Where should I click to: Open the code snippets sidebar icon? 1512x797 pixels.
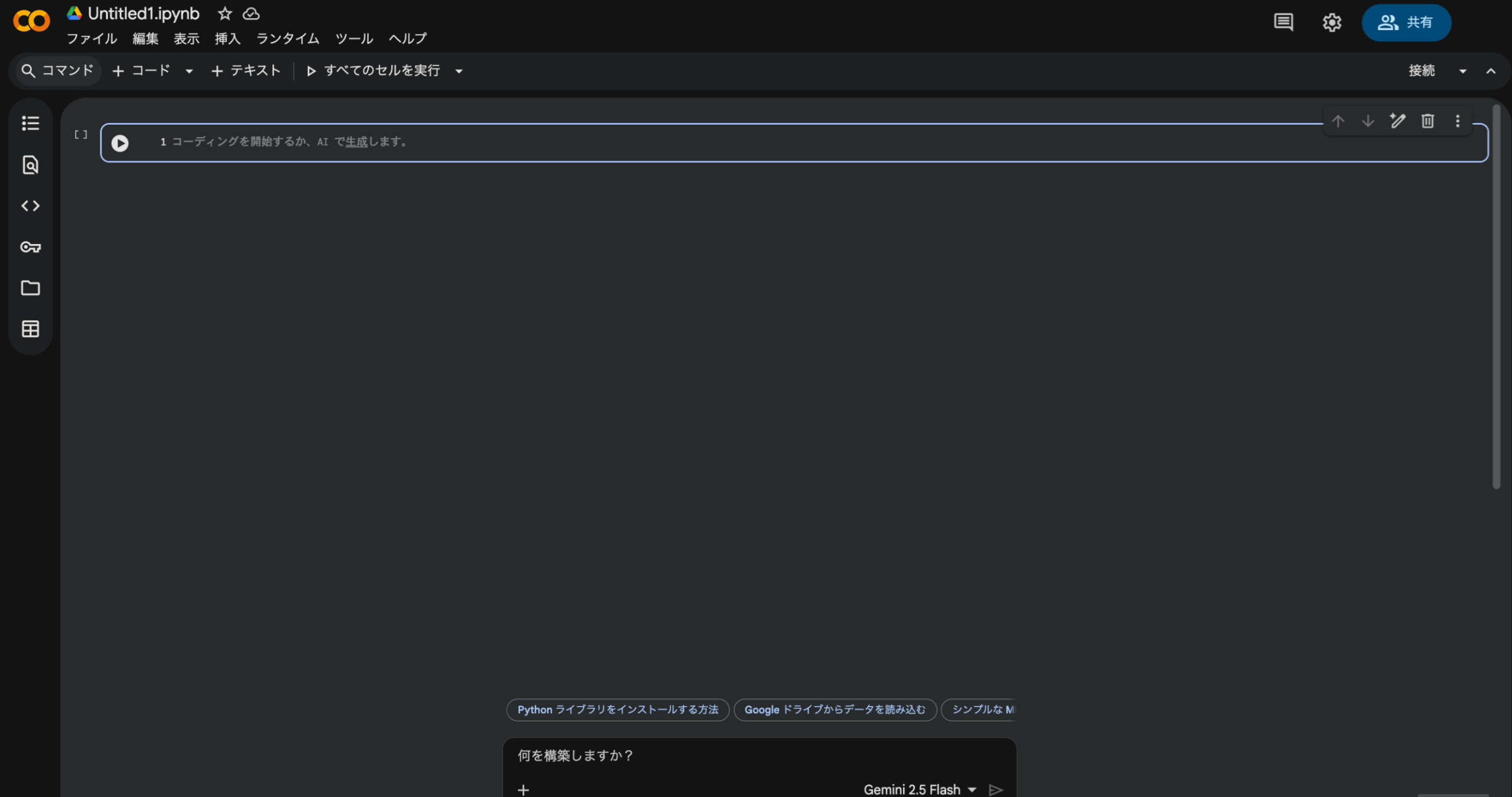coord(30,206)
